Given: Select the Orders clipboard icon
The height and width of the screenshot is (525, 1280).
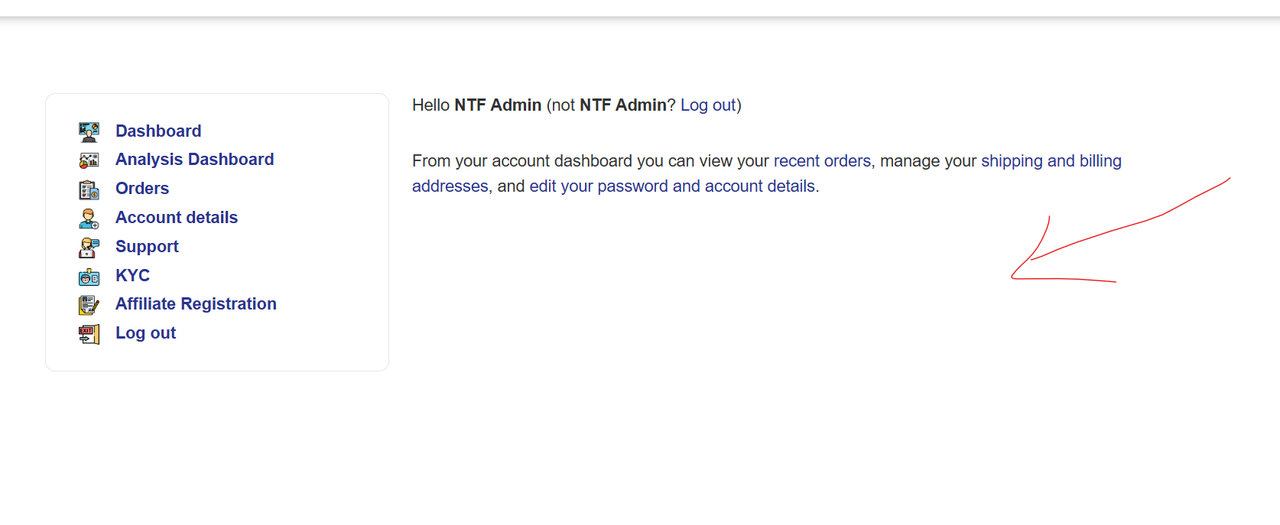Looking at the screenshot, I should pos(89,189).
